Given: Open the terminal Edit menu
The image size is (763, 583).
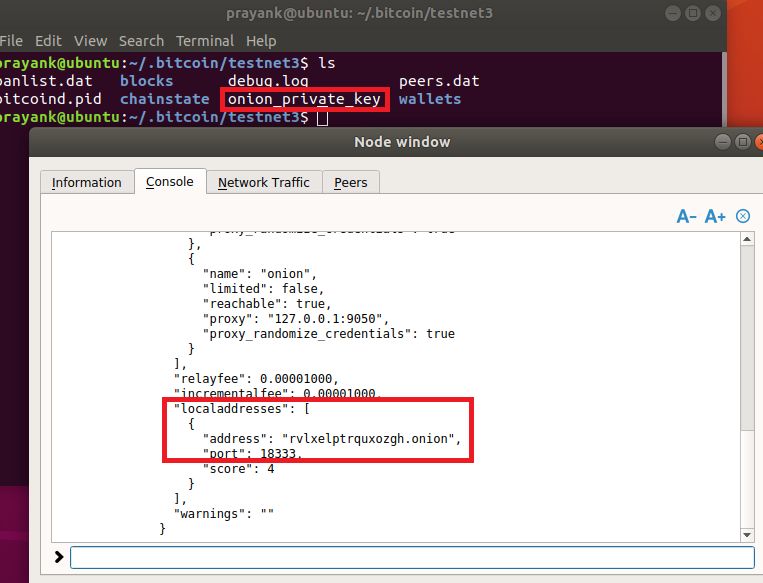Looking at the screenshot, I should [48, 41].
